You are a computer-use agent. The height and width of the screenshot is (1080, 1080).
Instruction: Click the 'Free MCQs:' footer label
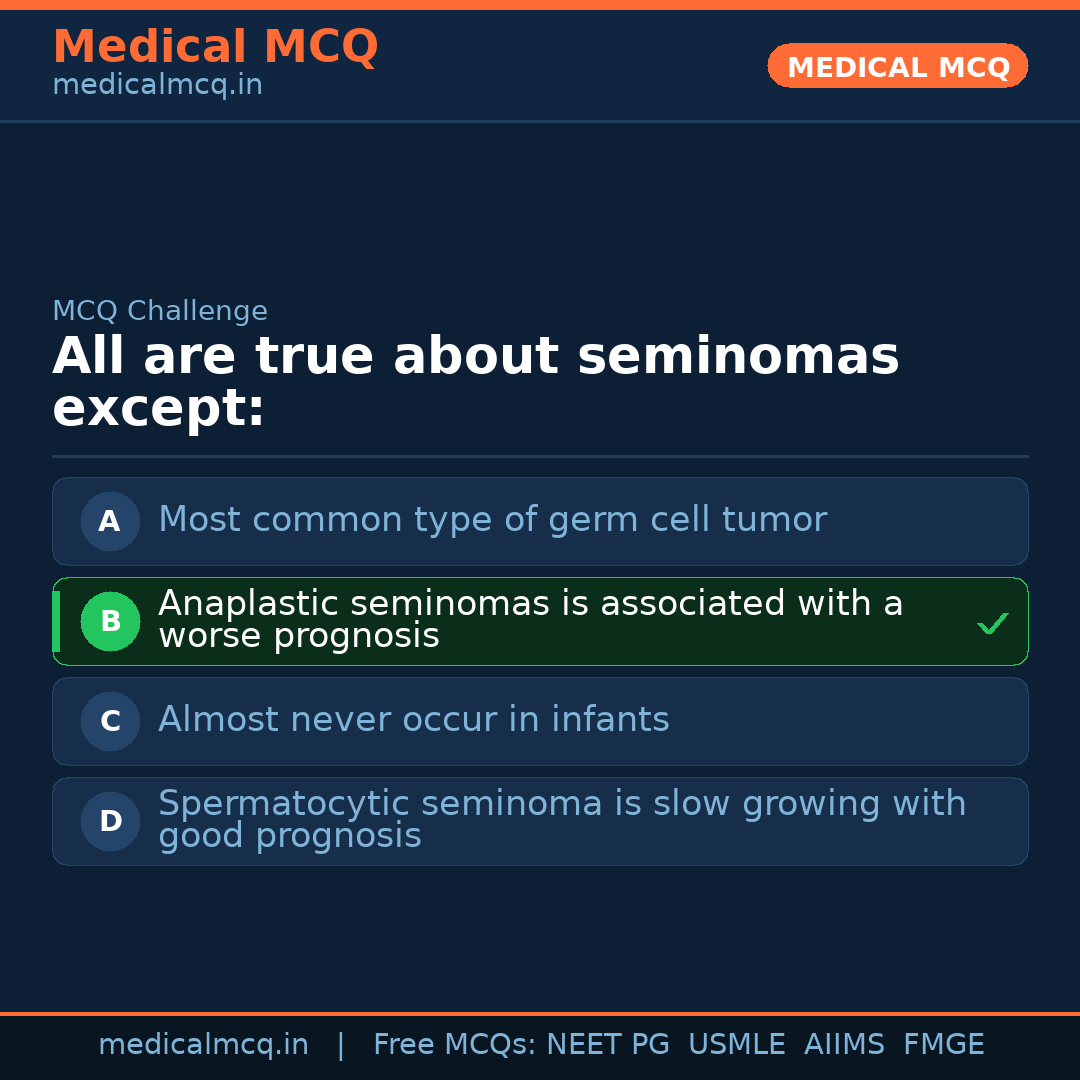[x=454, y=1045]
